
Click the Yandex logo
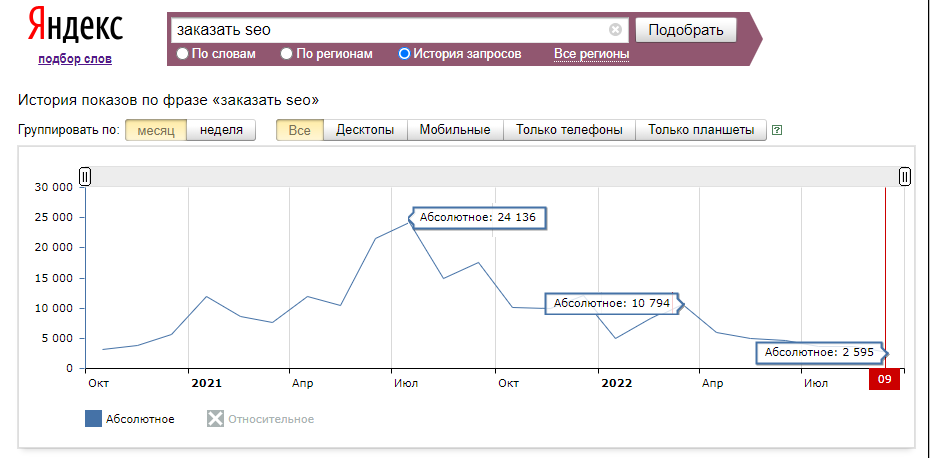(75, 27)
